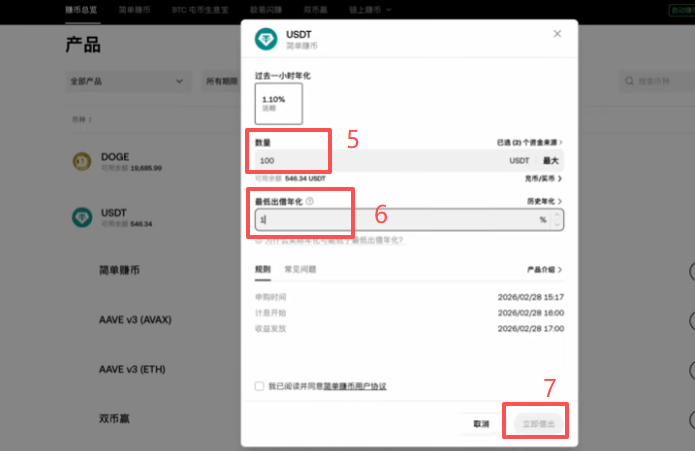
Task: Click the 取消 cancel button
Action: [x=481, y=424]
